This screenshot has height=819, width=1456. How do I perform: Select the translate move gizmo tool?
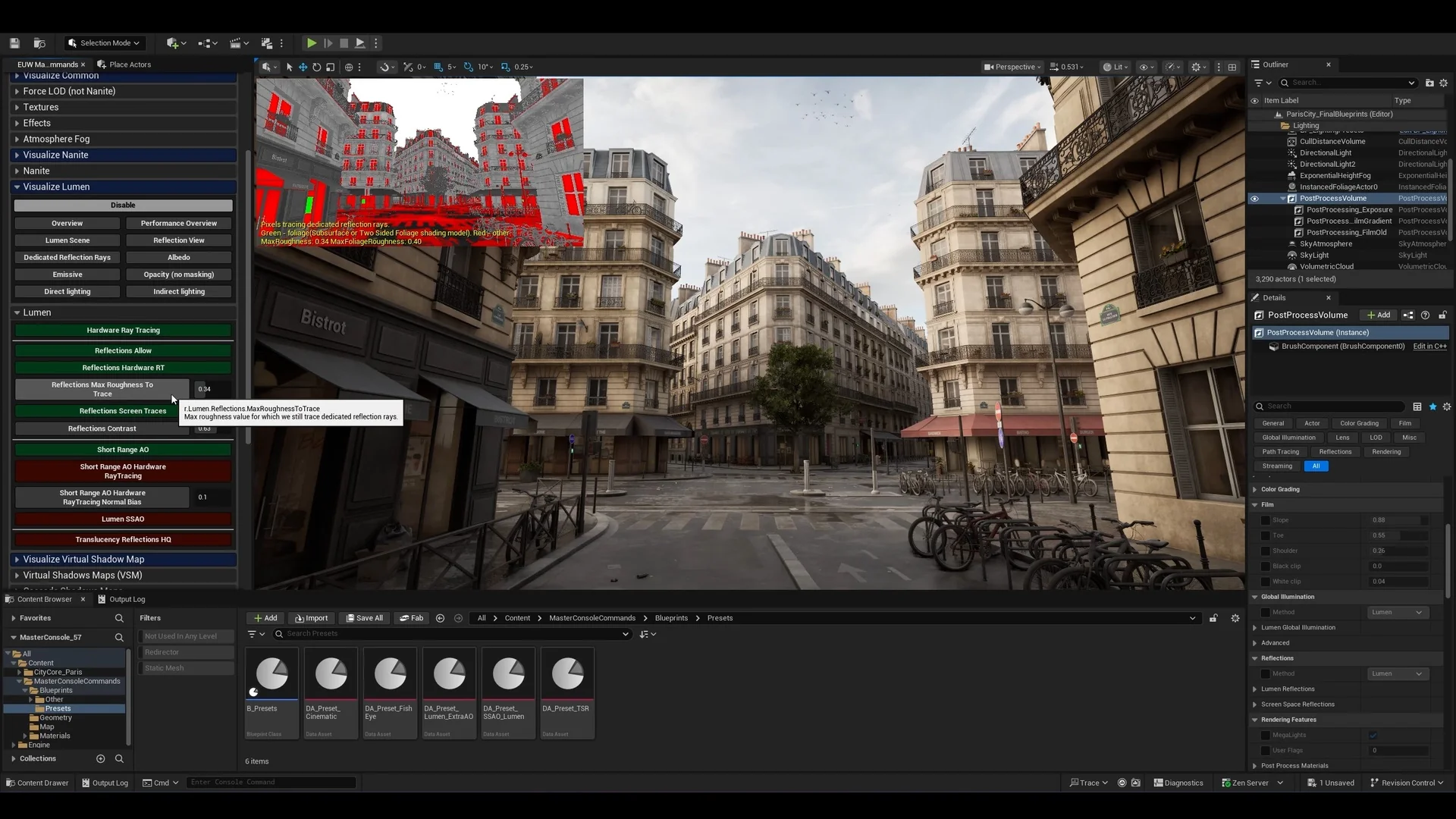303,67
